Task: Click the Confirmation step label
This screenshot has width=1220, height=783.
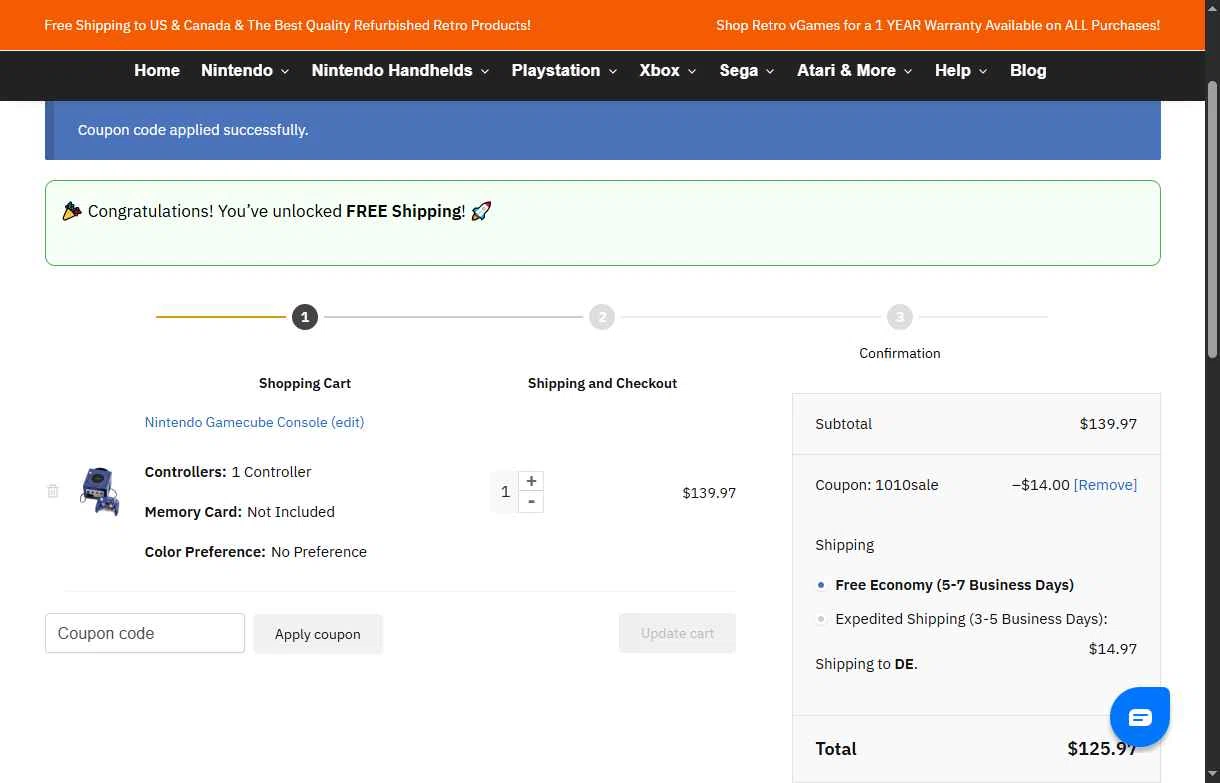Action: point(900,353)
